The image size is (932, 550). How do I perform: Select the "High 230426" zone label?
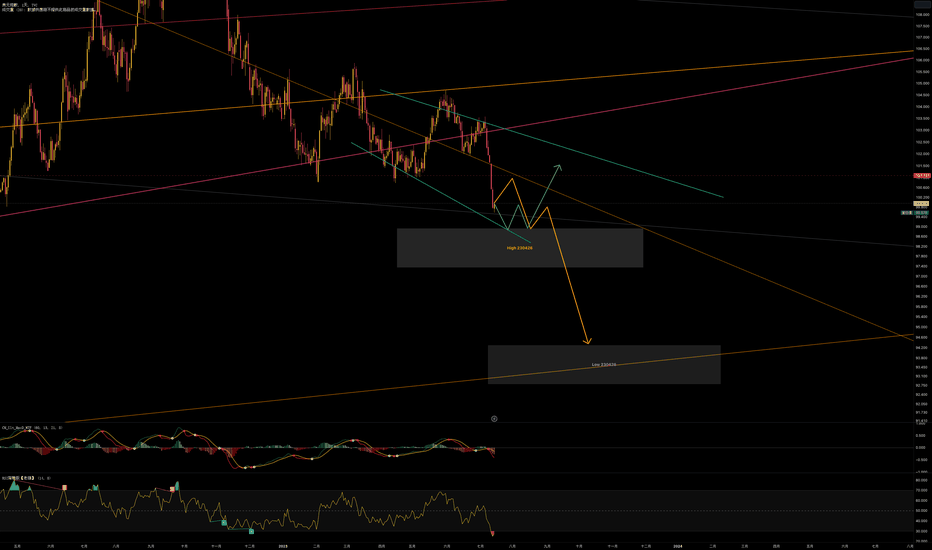[519, 248]
